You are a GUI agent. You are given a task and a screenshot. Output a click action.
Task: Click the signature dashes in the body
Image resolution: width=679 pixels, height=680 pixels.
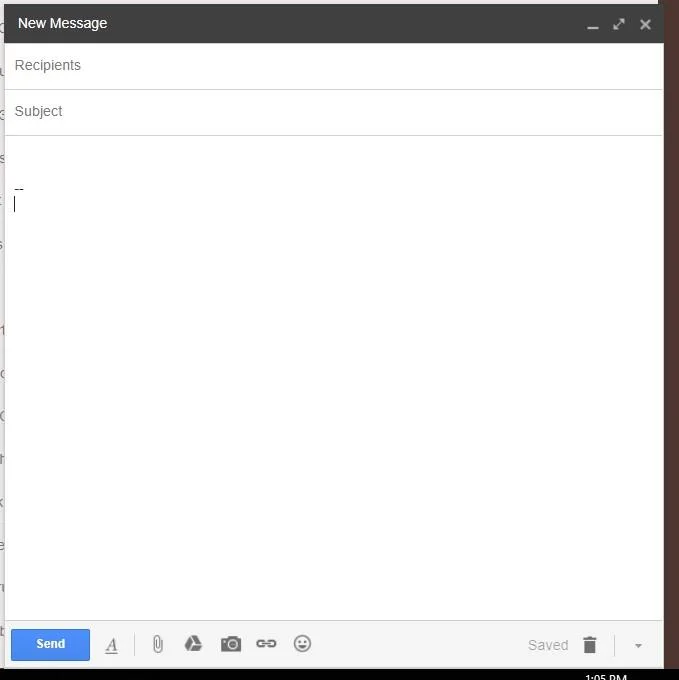point(19,188)
